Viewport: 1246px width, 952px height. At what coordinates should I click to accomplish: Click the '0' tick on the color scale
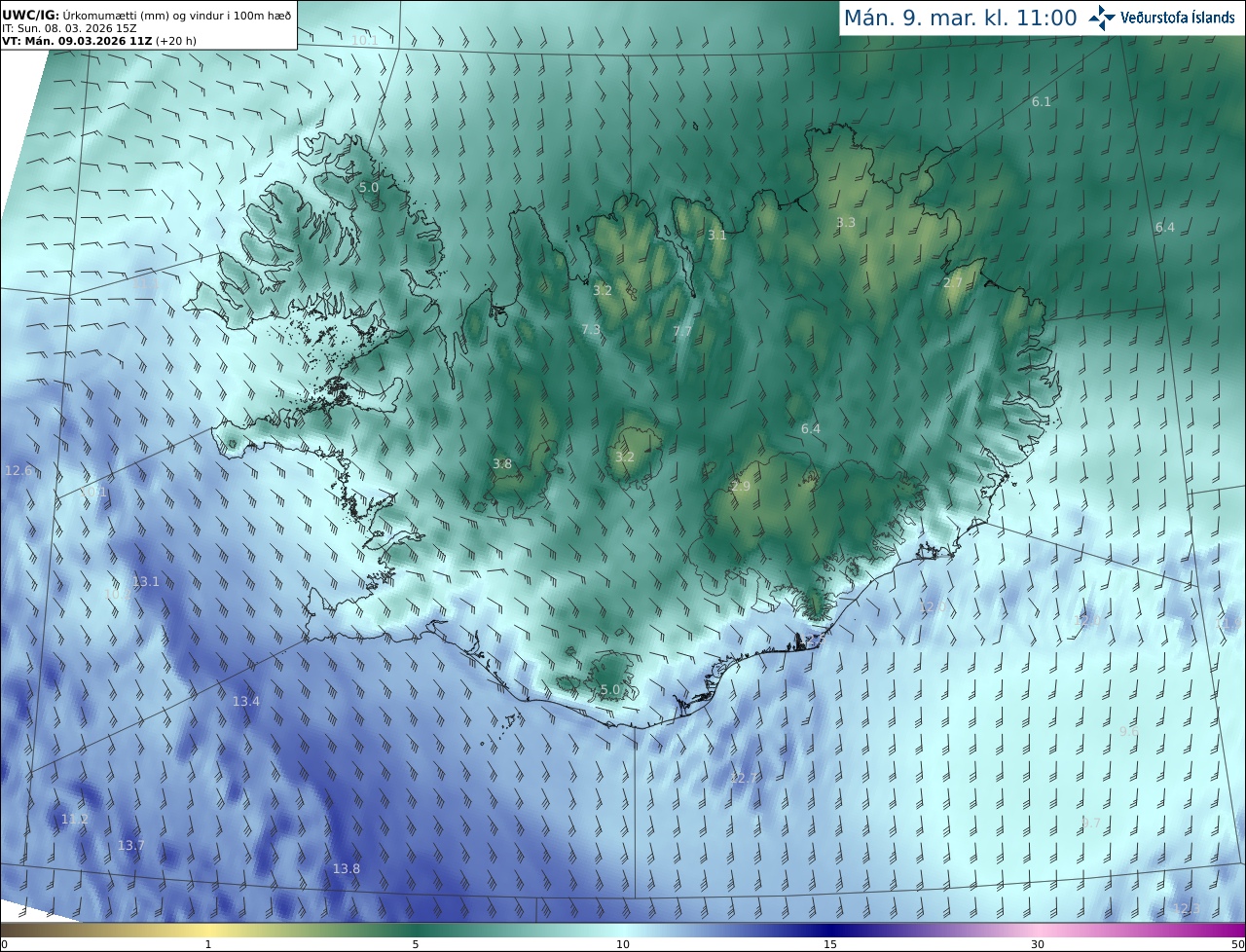4,945
